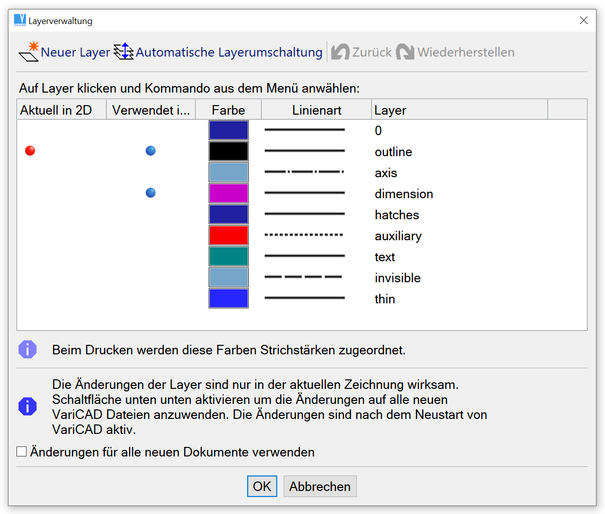This screenshot has height=514, width=605.
Task: Click the Neuer Layer icon
Action: point(29,51)
